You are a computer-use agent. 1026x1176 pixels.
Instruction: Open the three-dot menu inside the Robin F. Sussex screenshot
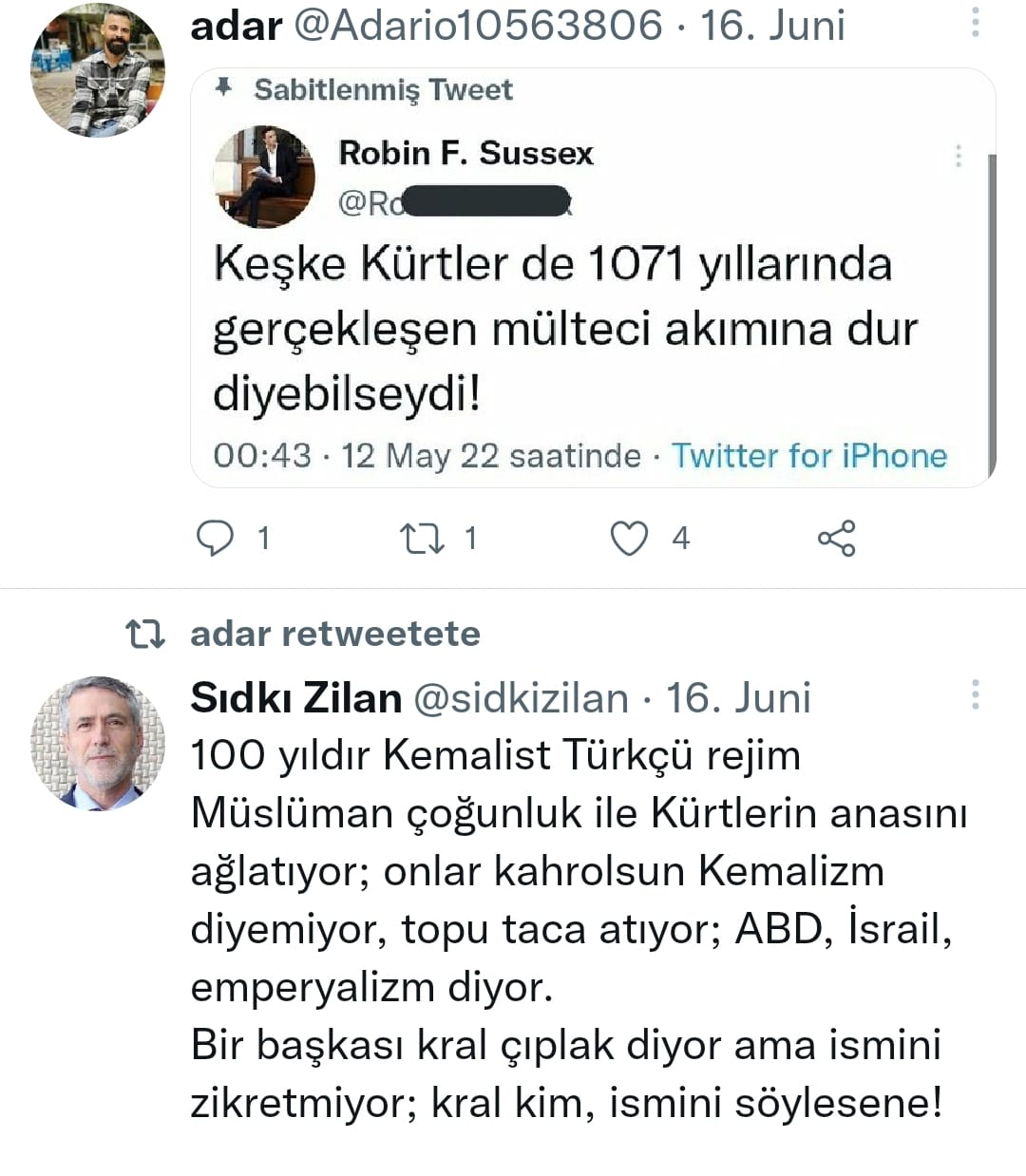[x=959, y=156]
